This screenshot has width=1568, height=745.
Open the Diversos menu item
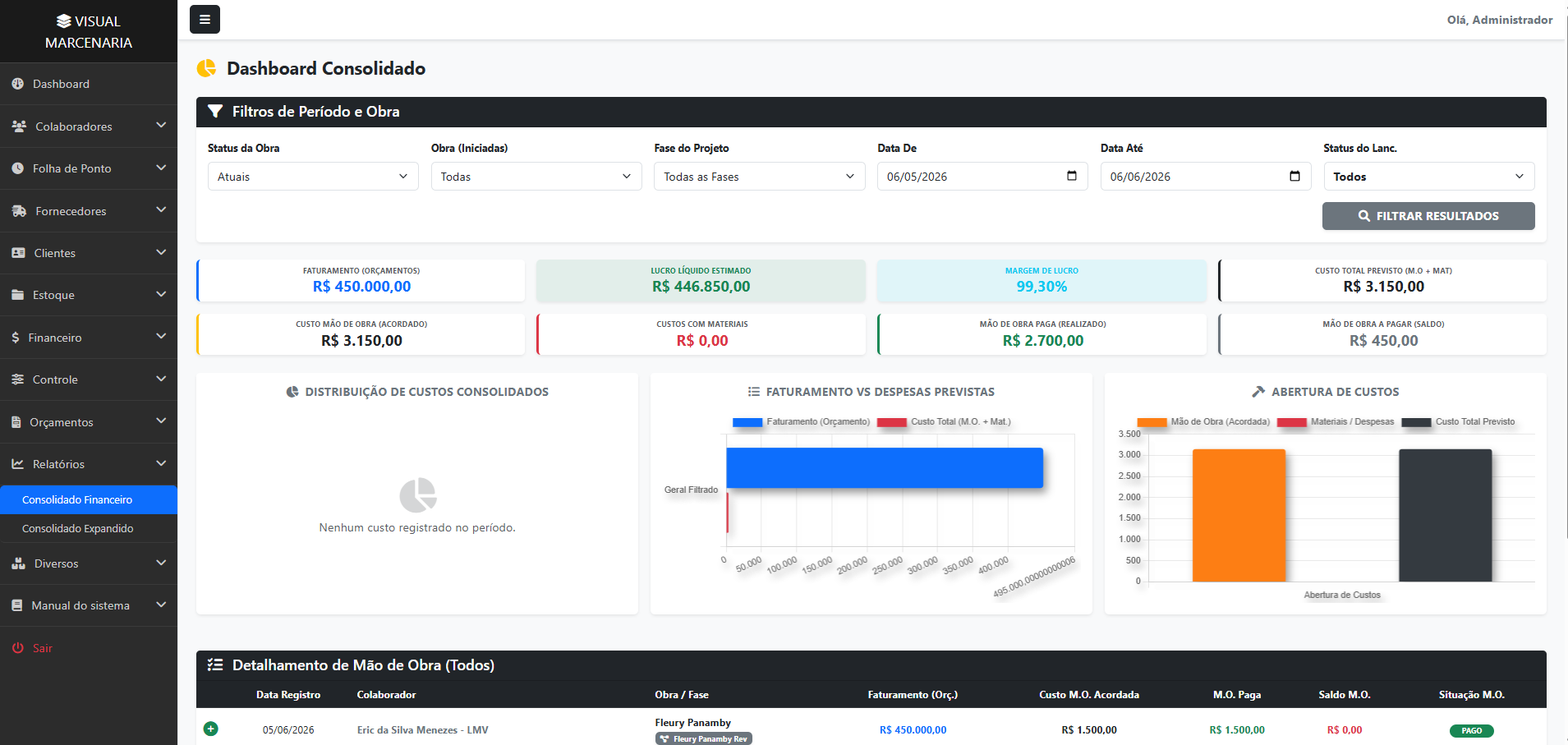point(89,563)
